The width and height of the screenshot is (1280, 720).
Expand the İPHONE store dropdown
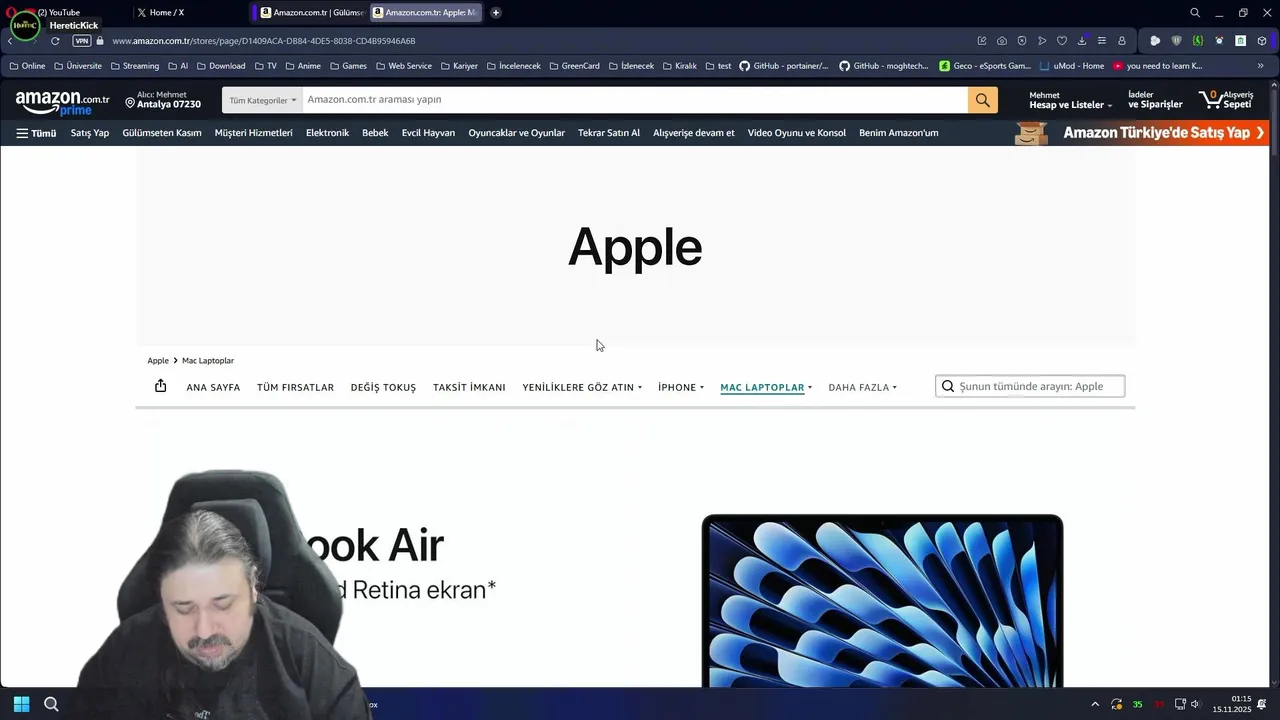681,387
